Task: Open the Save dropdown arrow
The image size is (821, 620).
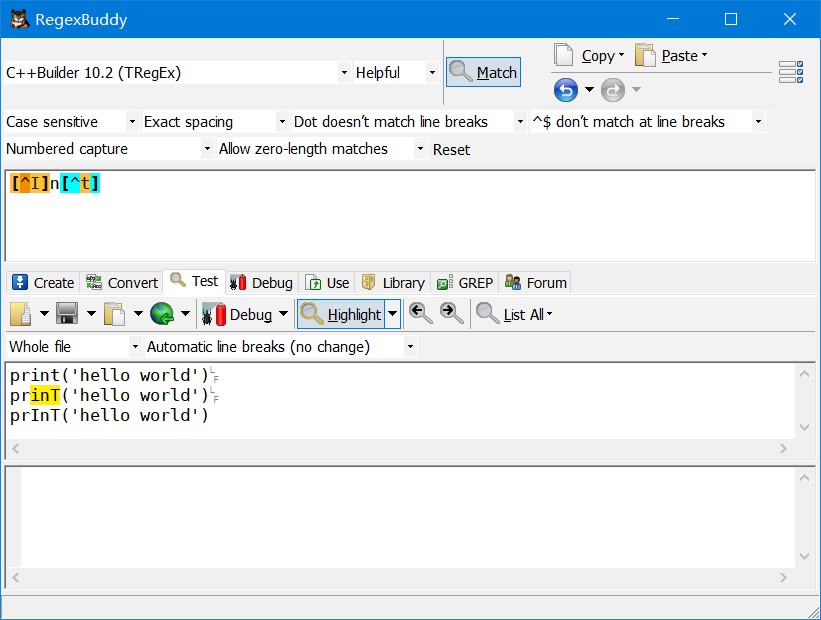Action: point(91,314)
